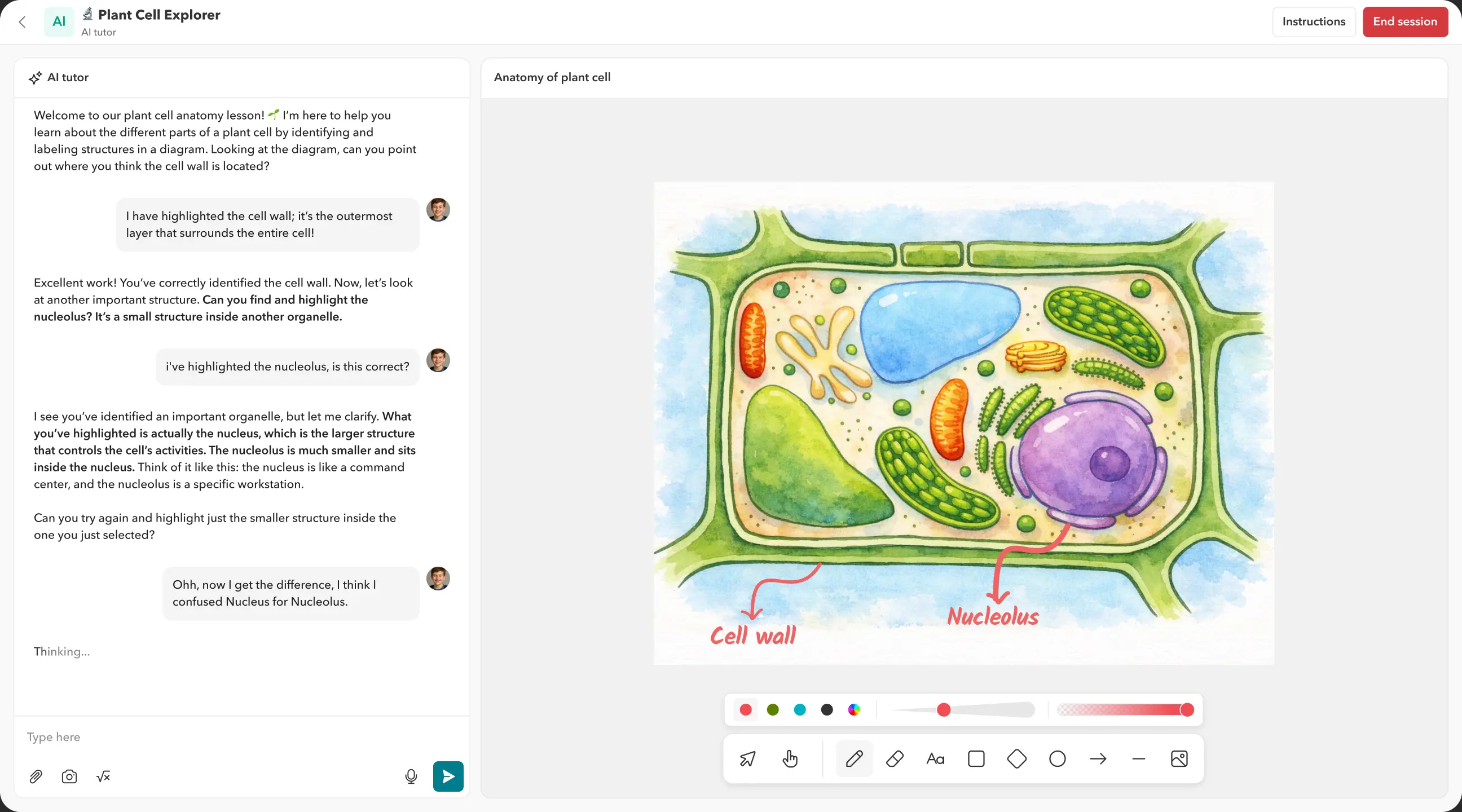Pick the olive green color swatch

[772, 709]
